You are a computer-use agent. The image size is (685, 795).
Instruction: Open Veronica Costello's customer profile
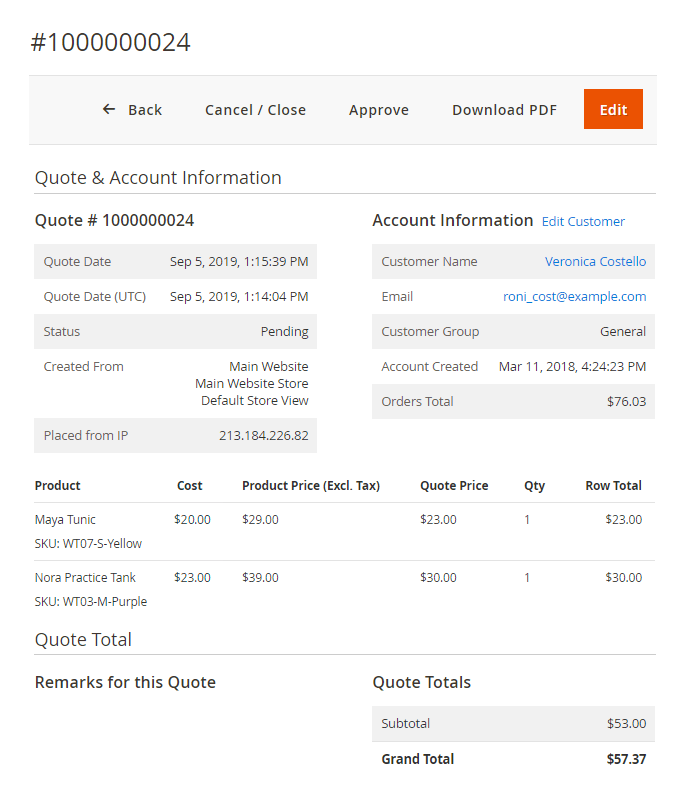(x=595, y=262)
